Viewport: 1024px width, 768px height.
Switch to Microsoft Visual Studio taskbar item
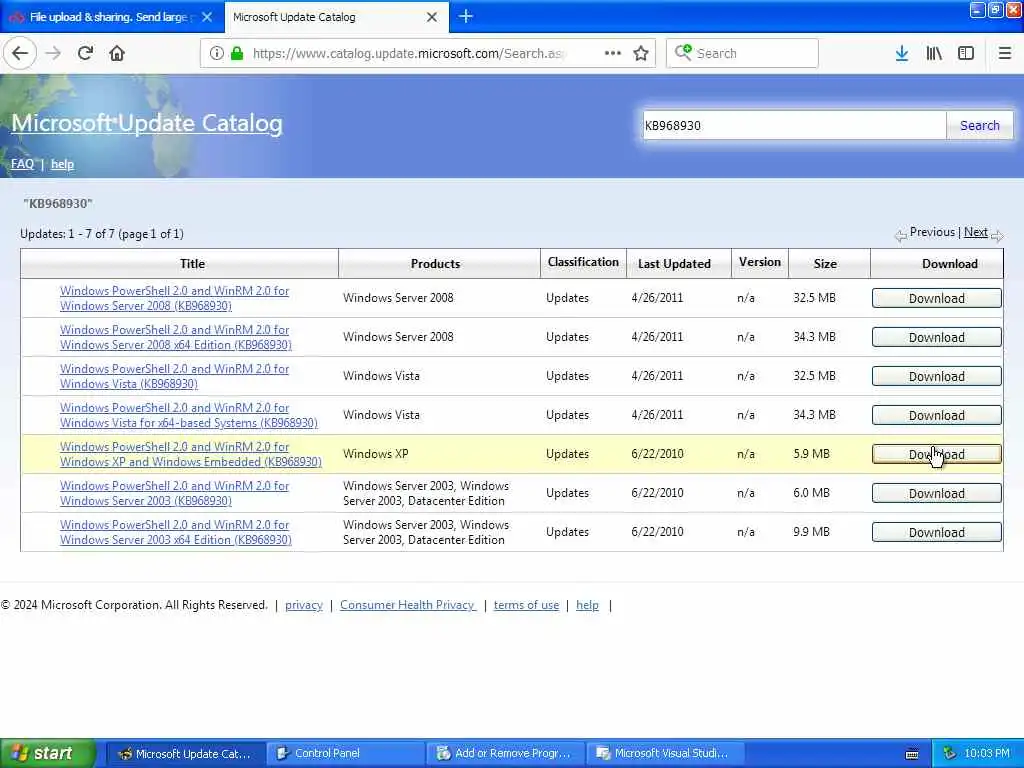pos(666,754)
